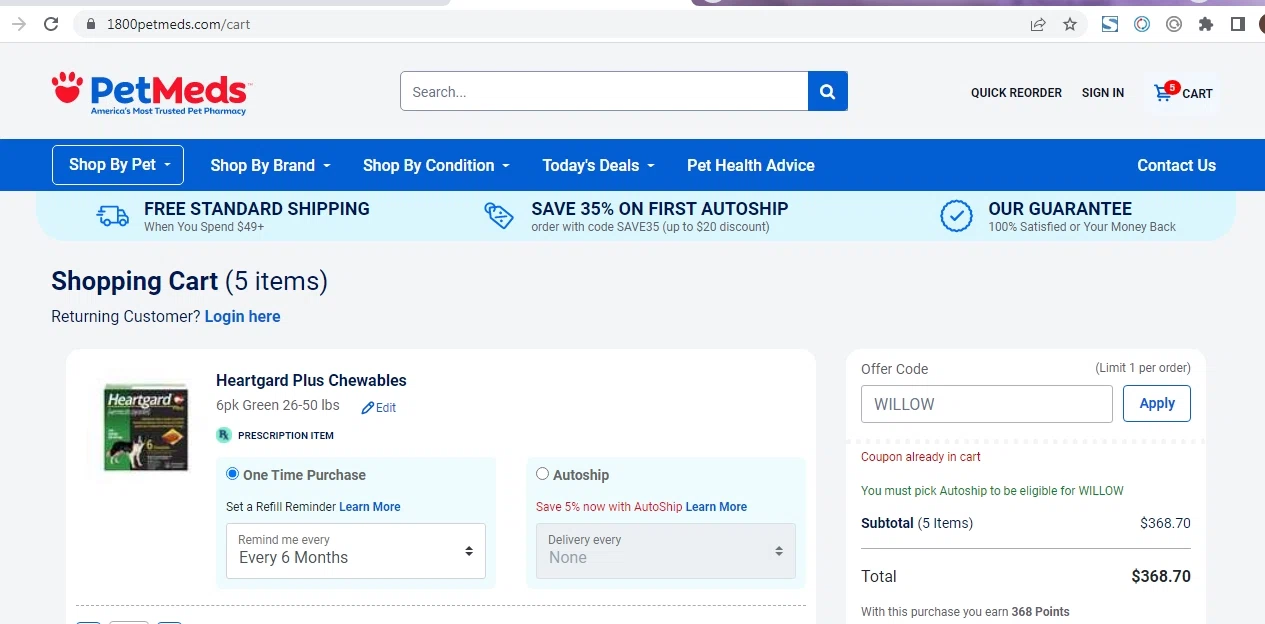Click the browser forward arrow
The height and width of the screenshot is (624, 1265).
coord(18,24)
